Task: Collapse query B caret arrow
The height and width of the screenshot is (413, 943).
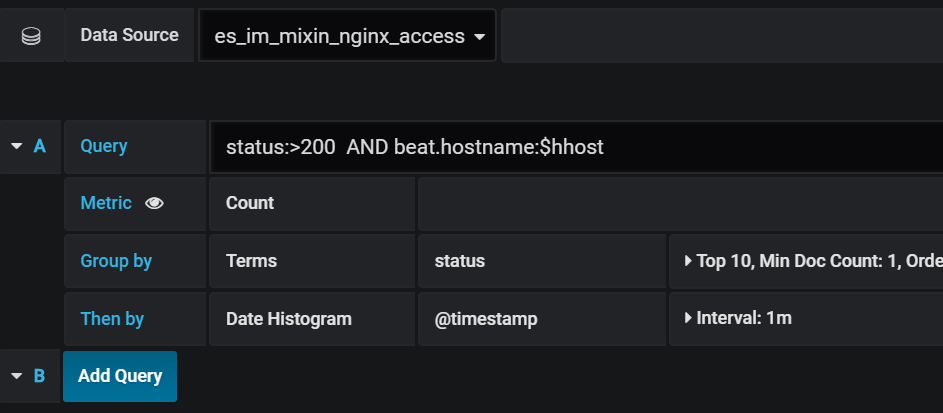Action: click(x=17, y=376)
